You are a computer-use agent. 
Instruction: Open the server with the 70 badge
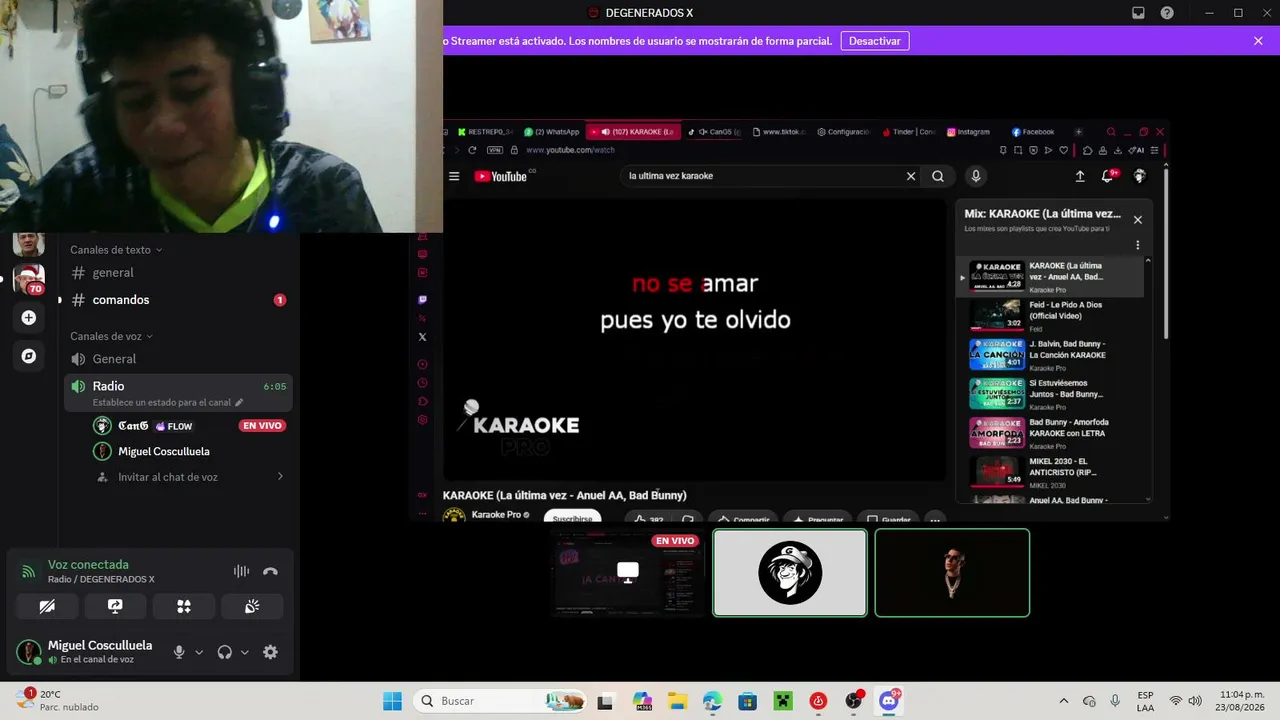point(28,279)
